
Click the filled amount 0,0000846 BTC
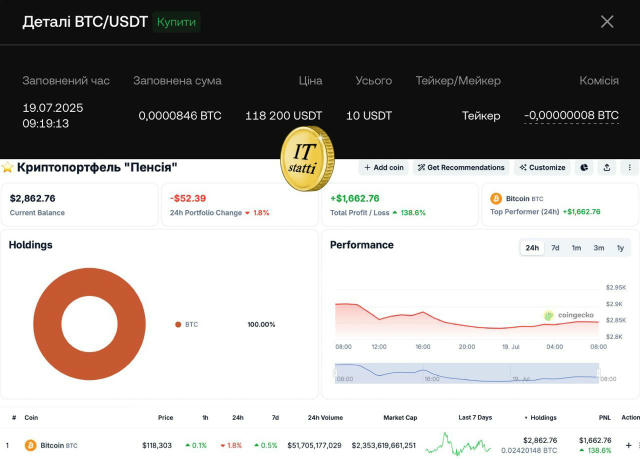pos(180,116)
